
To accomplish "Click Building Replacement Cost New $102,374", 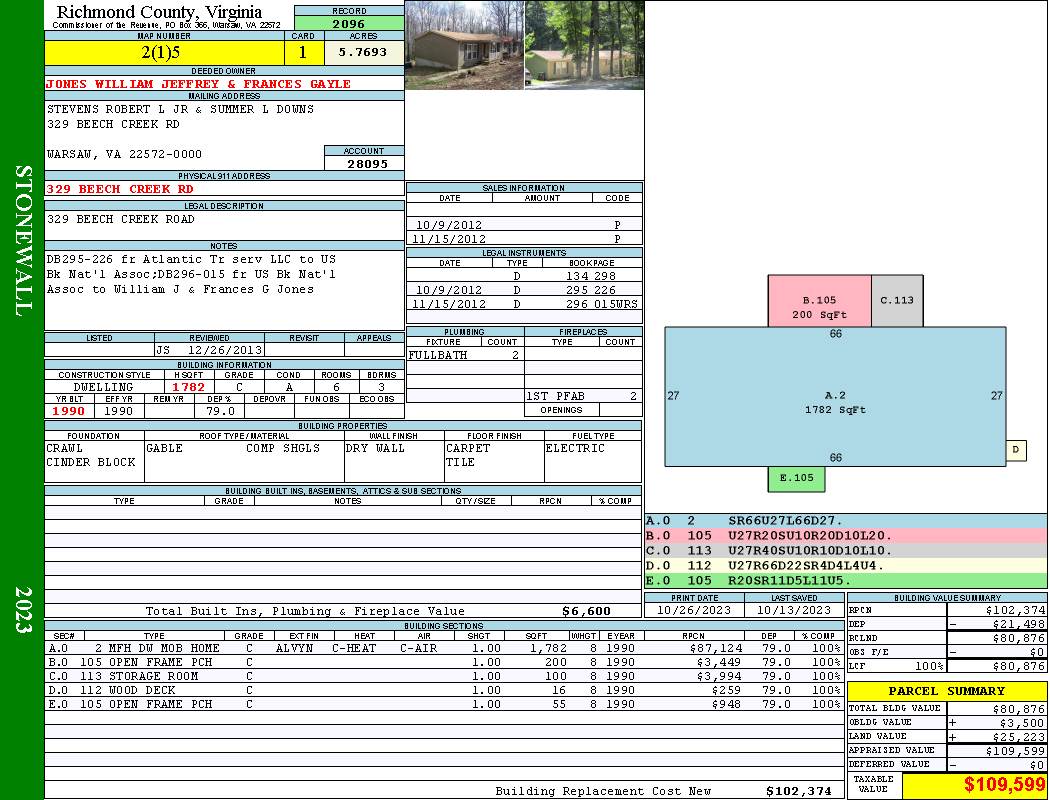I will 799,791.
